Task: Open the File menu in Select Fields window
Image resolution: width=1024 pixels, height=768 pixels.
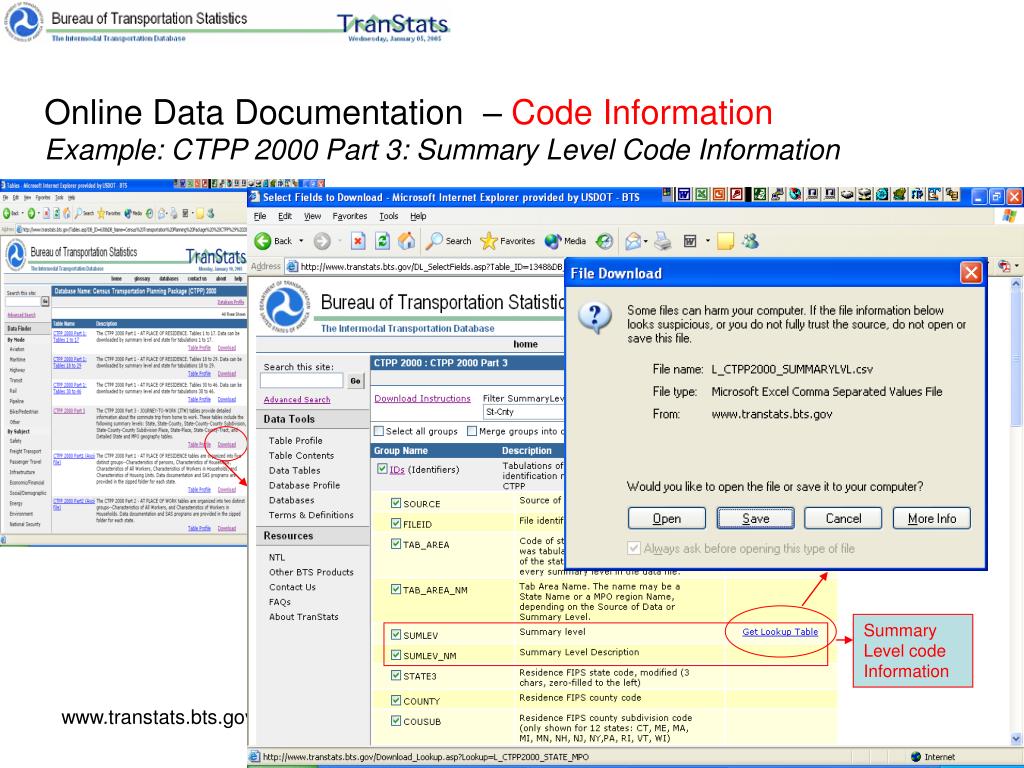Action: tap(260, 216)
